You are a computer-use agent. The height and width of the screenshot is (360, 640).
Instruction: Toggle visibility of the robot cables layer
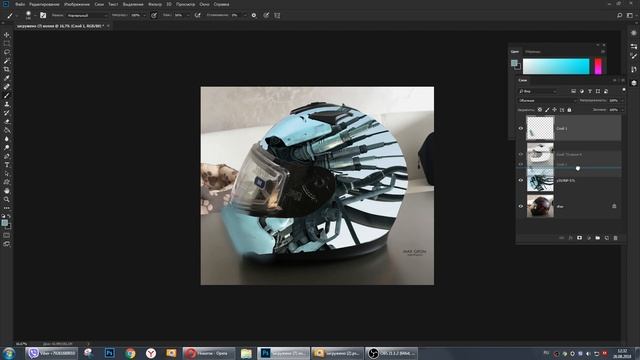521,180
